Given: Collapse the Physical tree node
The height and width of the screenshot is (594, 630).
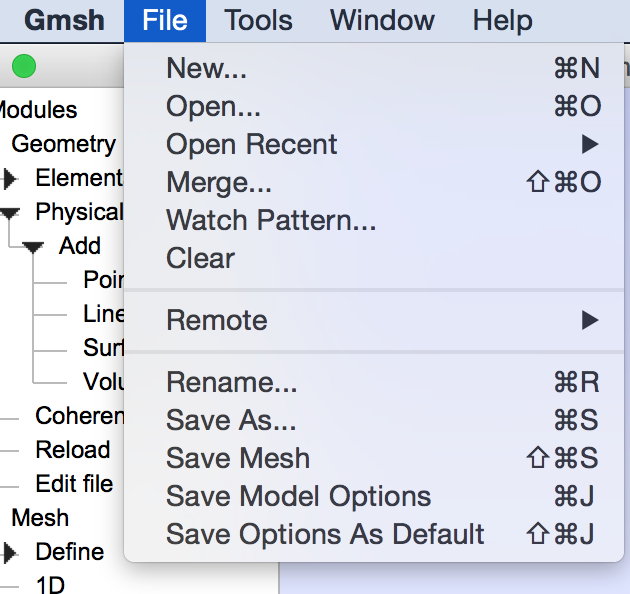Looking at the screenshot, I should click(10, 213).
